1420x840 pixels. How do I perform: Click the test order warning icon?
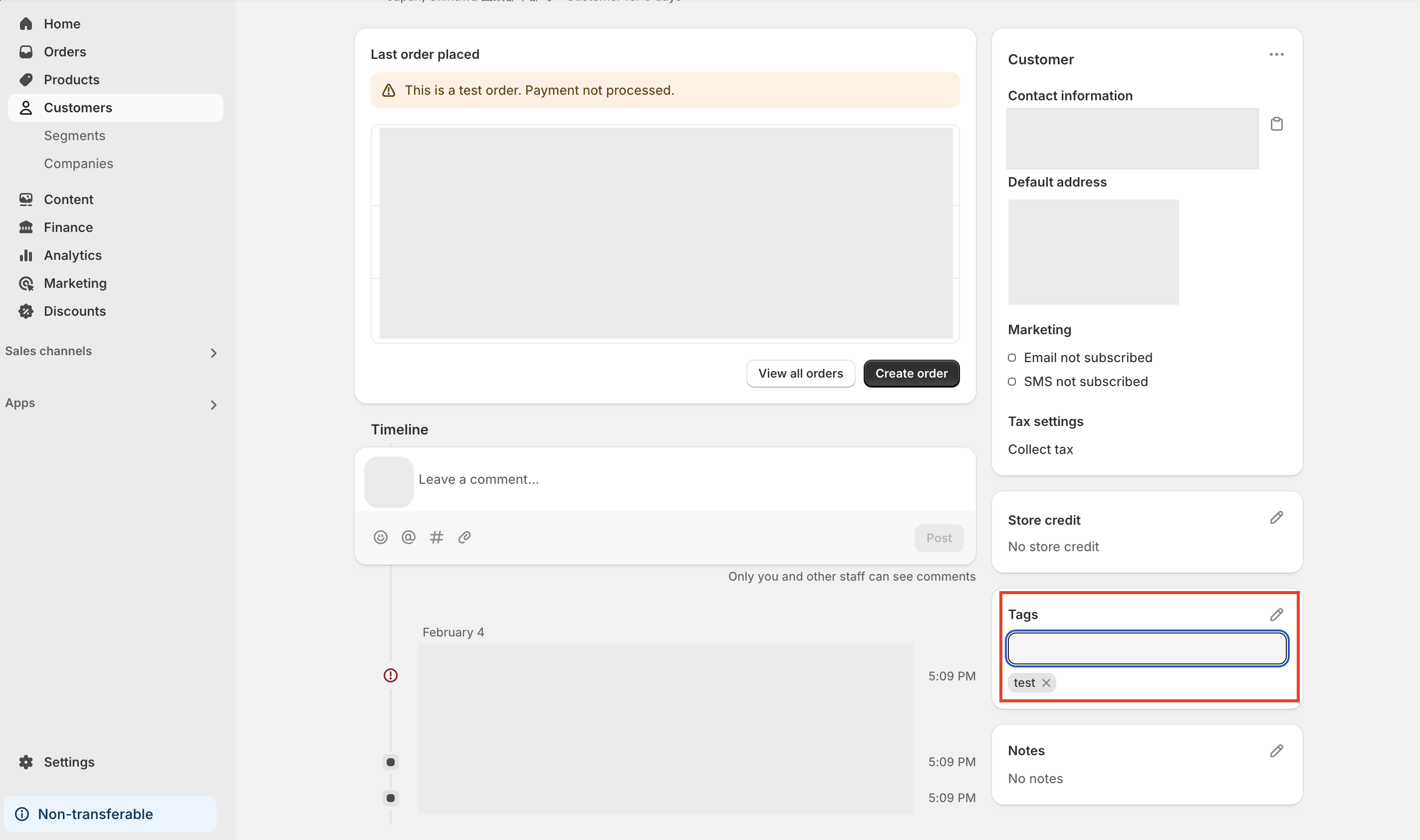(x=388, y=91)
